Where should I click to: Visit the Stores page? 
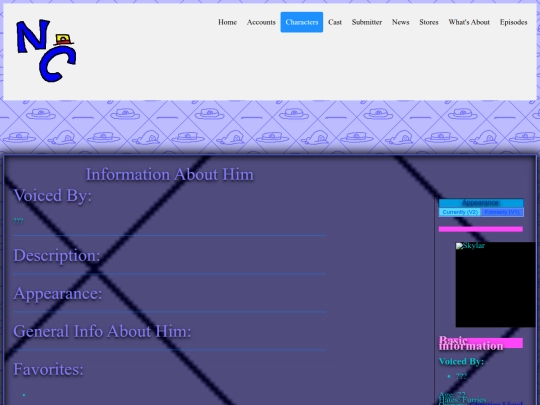click(429, 22)
